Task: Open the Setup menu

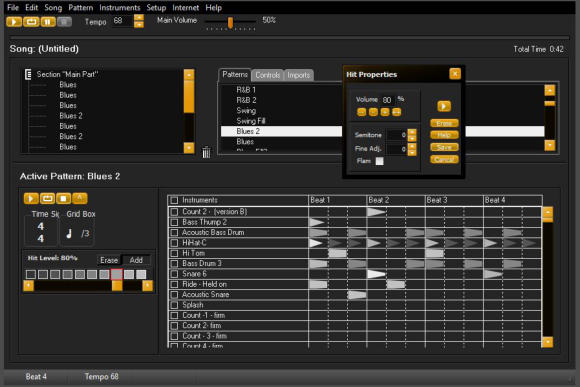Action: click(x=156, y=7)
